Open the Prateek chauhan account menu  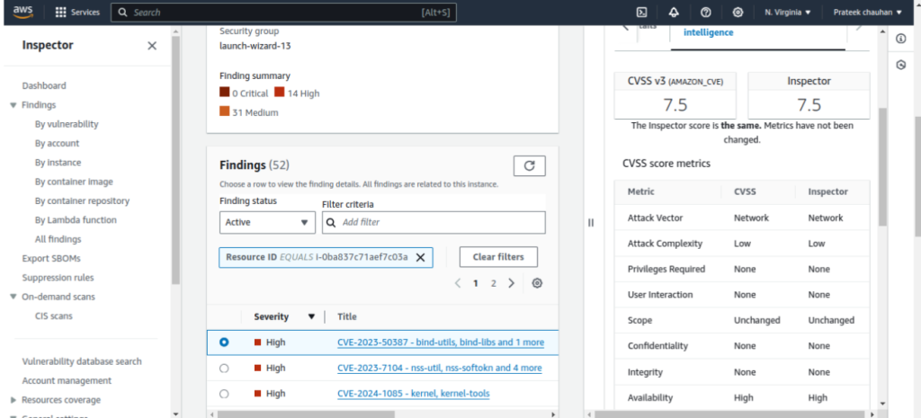click(868, 12)
